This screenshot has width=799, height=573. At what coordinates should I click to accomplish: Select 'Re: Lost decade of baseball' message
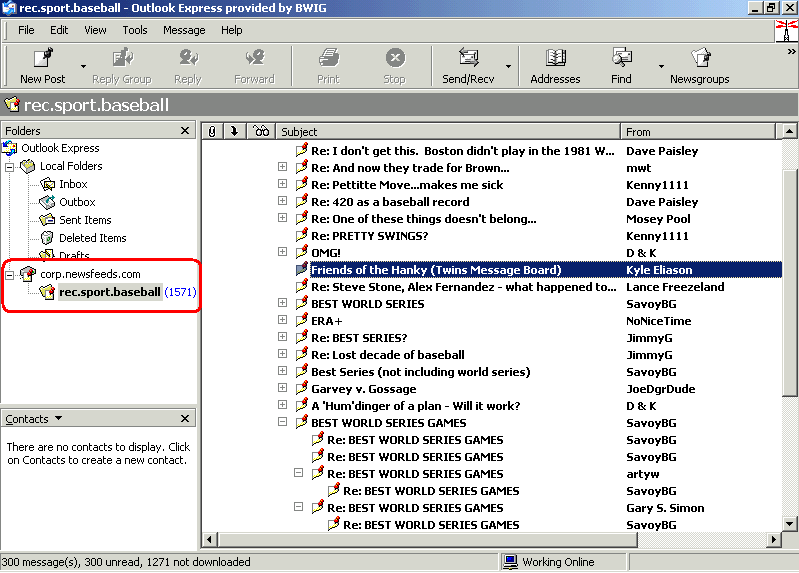[388, 355]
